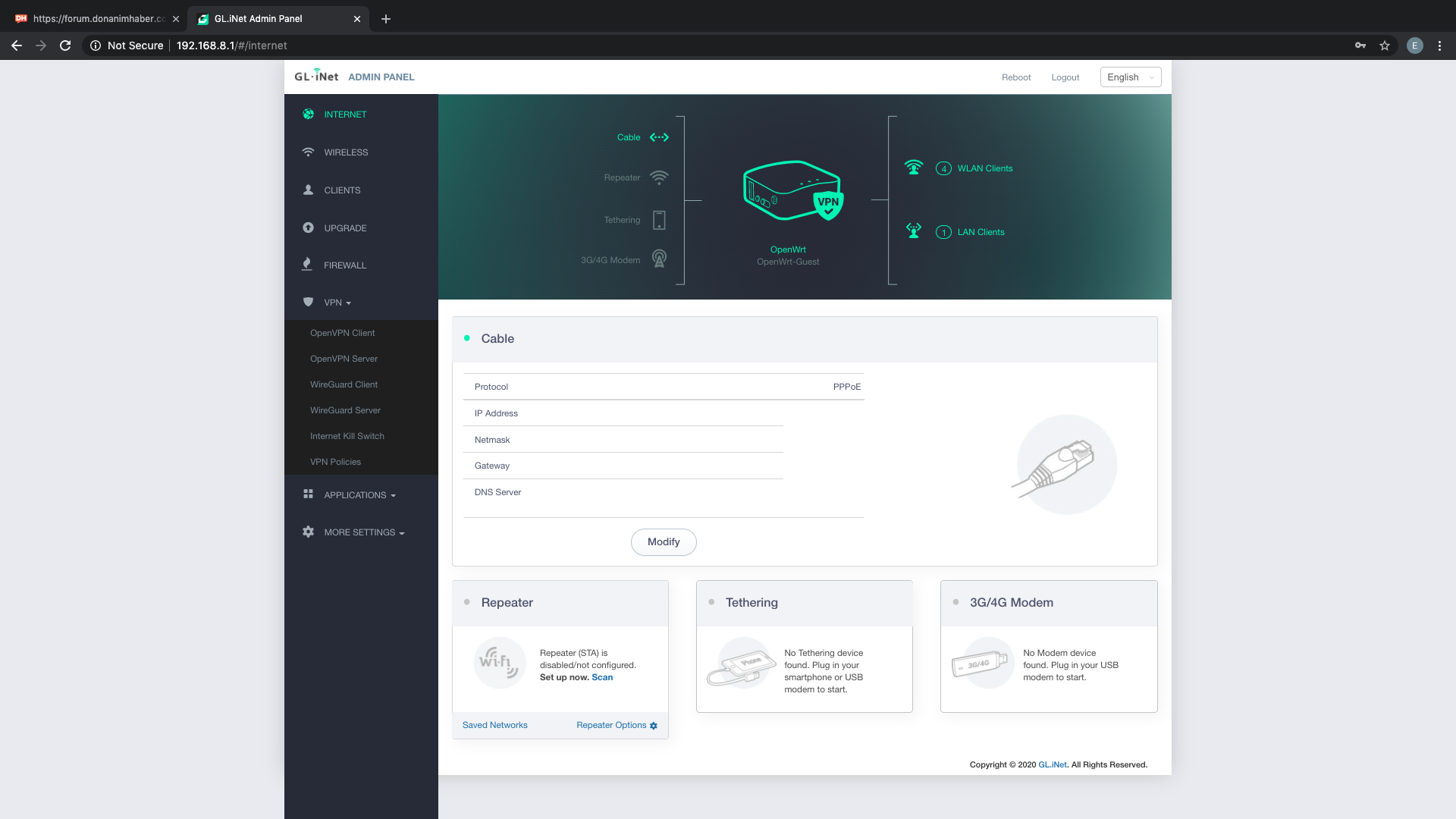Click the WLAN Clients antenna icon

(x=914, y=168)
